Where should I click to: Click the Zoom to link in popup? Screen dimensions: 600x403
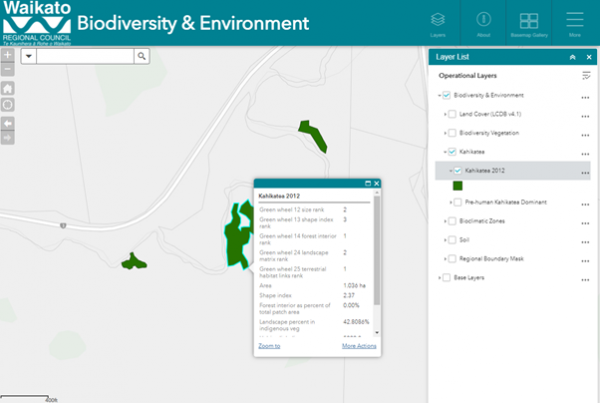pyautogui.click(x=268, y=345)
